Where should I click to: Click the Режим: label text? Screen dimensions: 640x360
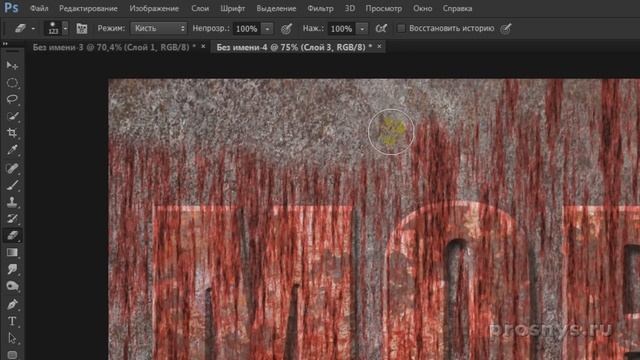coord(111,29)
